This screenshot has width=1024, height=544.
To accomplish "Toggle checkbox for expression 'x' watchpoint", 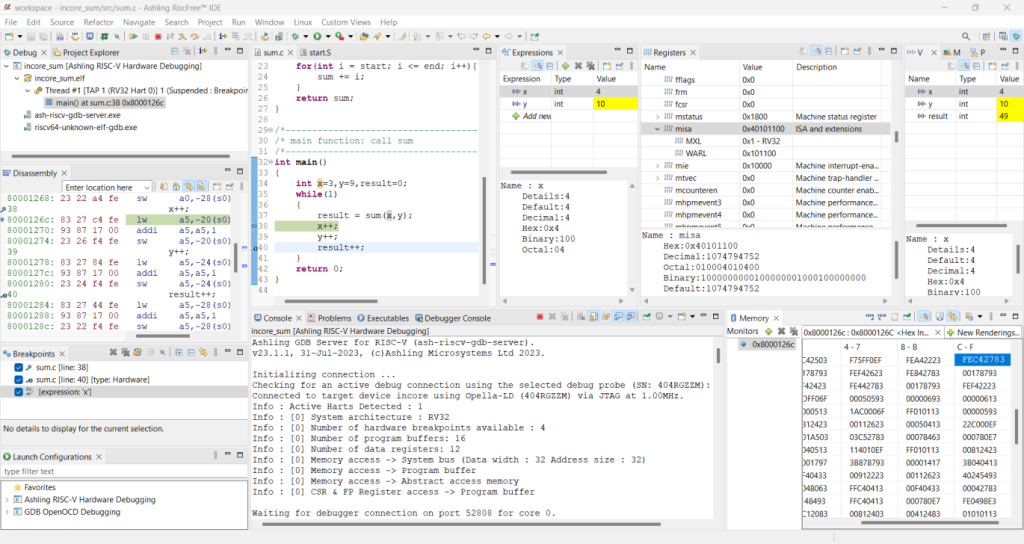I will 18,392.
